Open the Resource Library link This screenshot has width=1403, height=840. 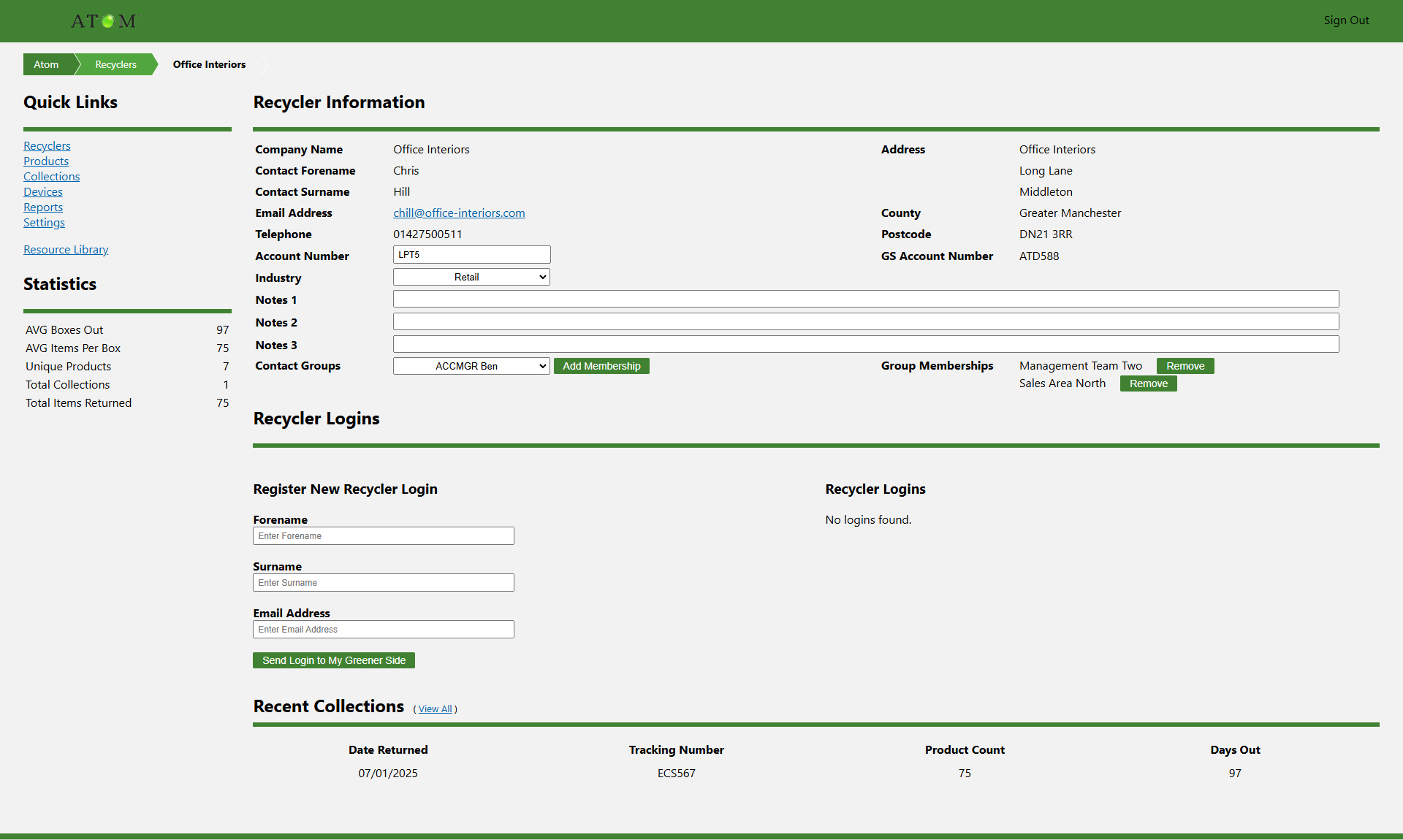coord(66,250)
